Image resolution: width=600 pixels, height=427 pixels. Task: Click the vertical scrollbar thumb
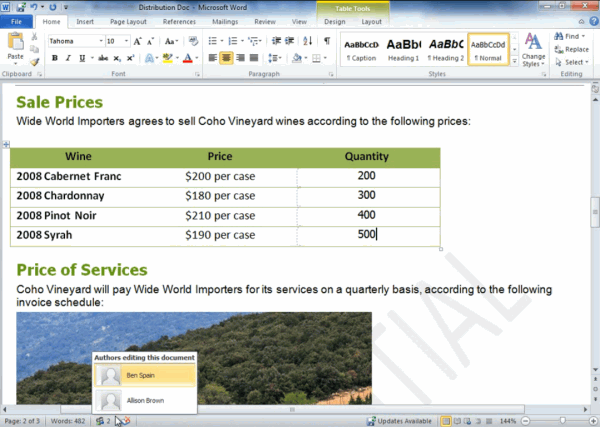pyautogui.click(x=595, y=212)
